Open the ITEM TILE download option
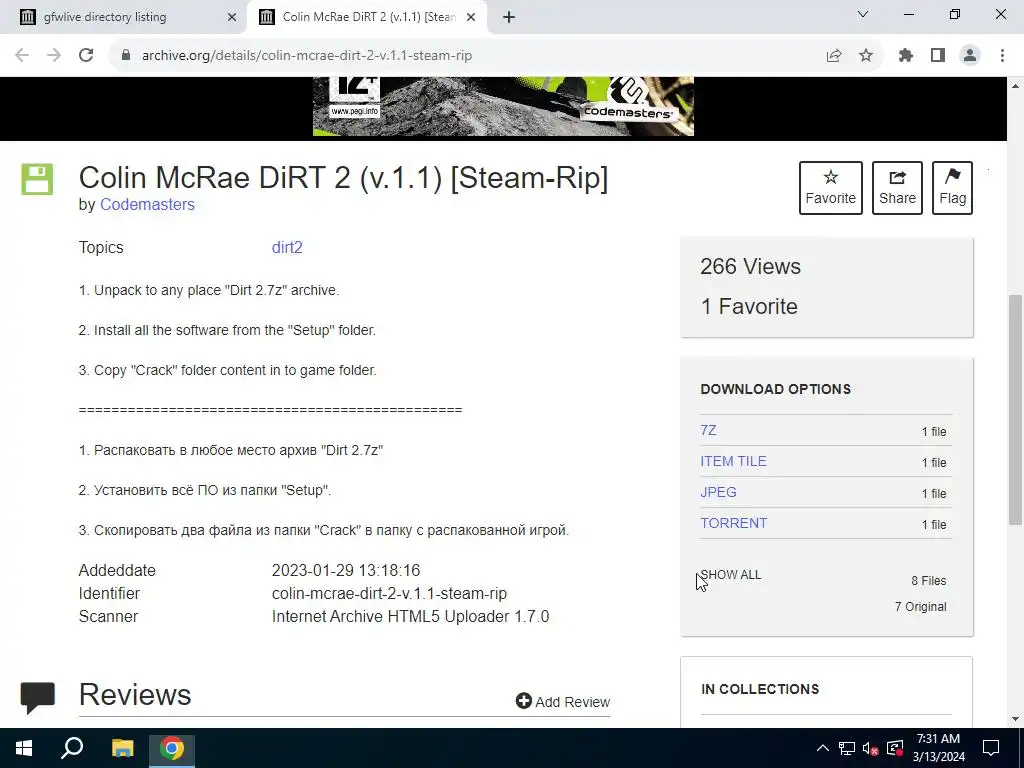Image resolution: width=1024 pixels, height=768 pixels. tap(733, 461)
